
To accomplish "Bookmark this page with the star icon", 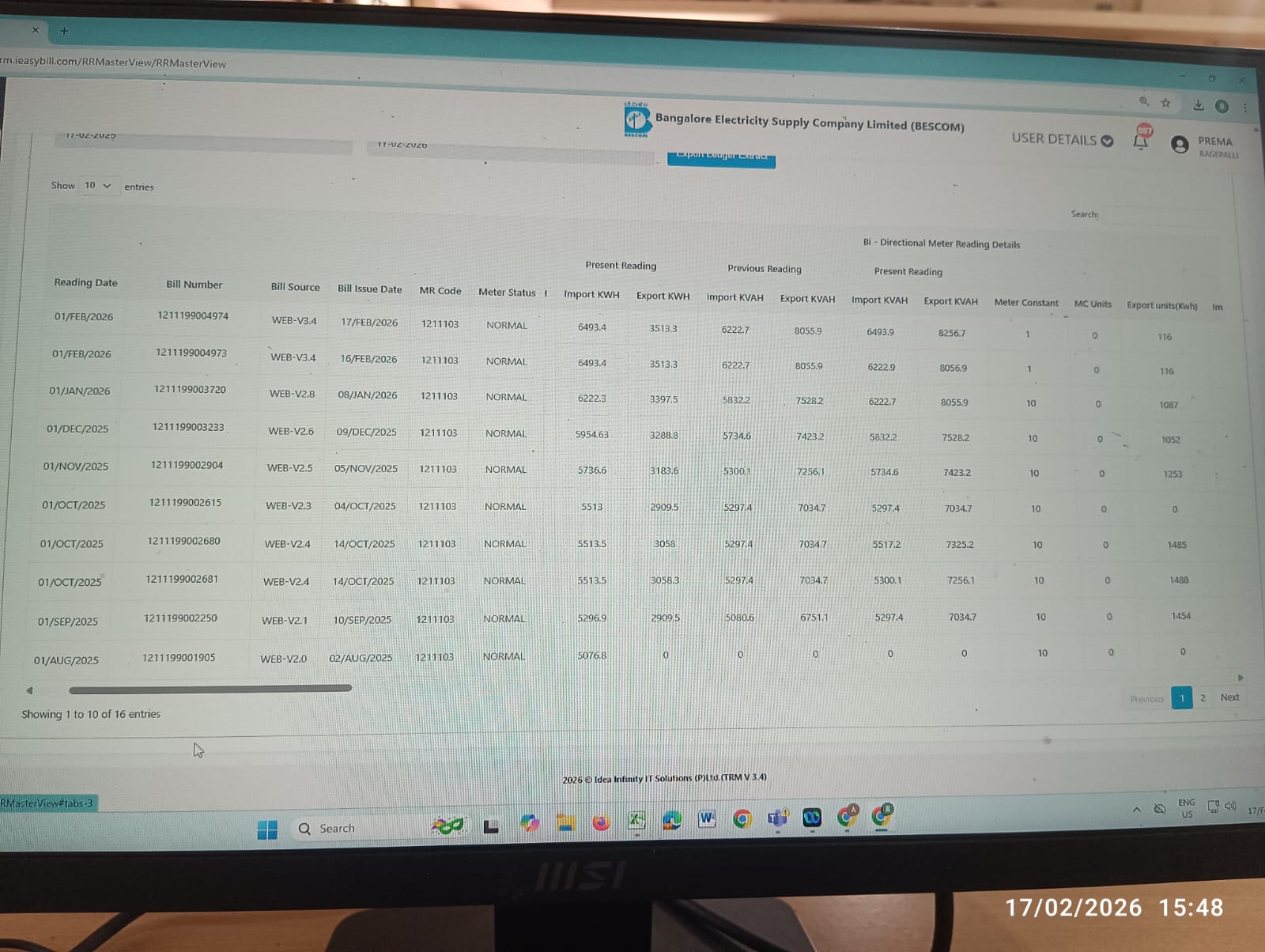I will coord(1165,103).
